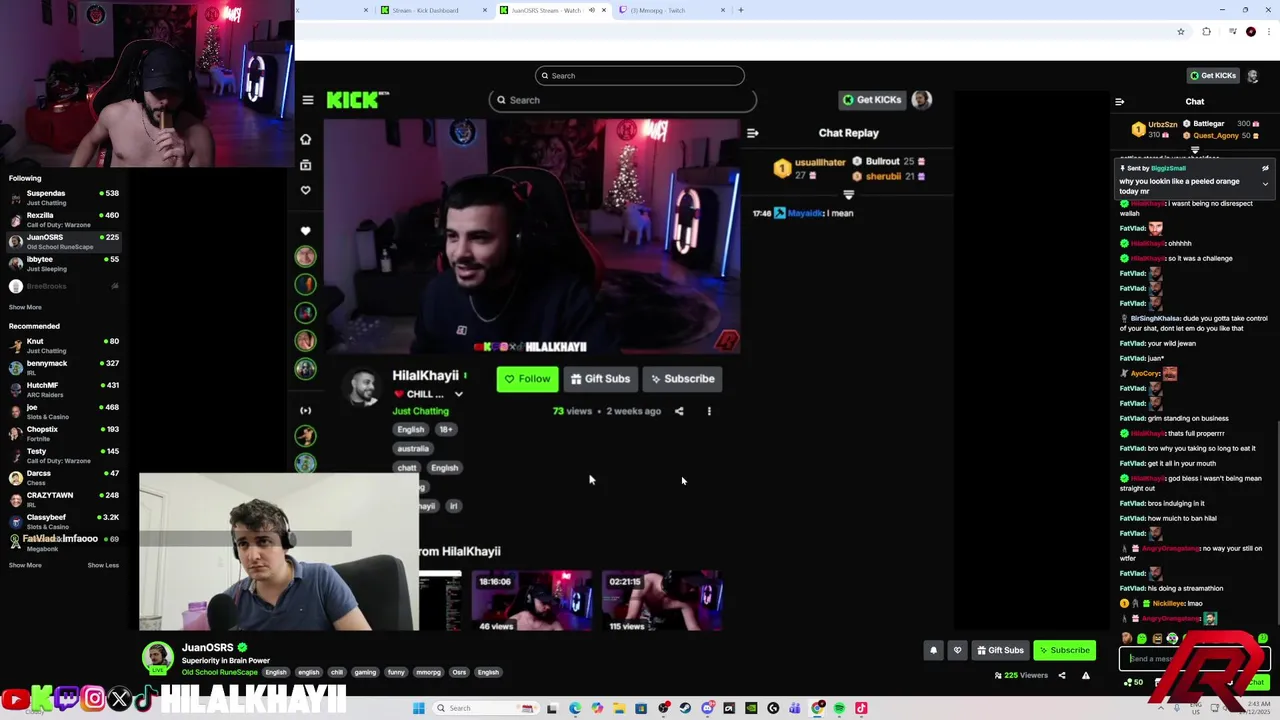Launch Steam from the taskbar
This screenshot has width=1280, height=720.
685,708
